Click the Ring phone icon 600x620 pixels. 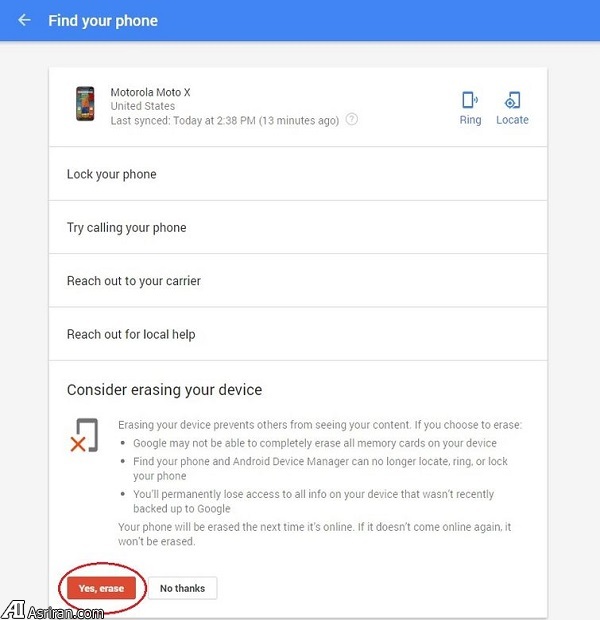point(470,100)
